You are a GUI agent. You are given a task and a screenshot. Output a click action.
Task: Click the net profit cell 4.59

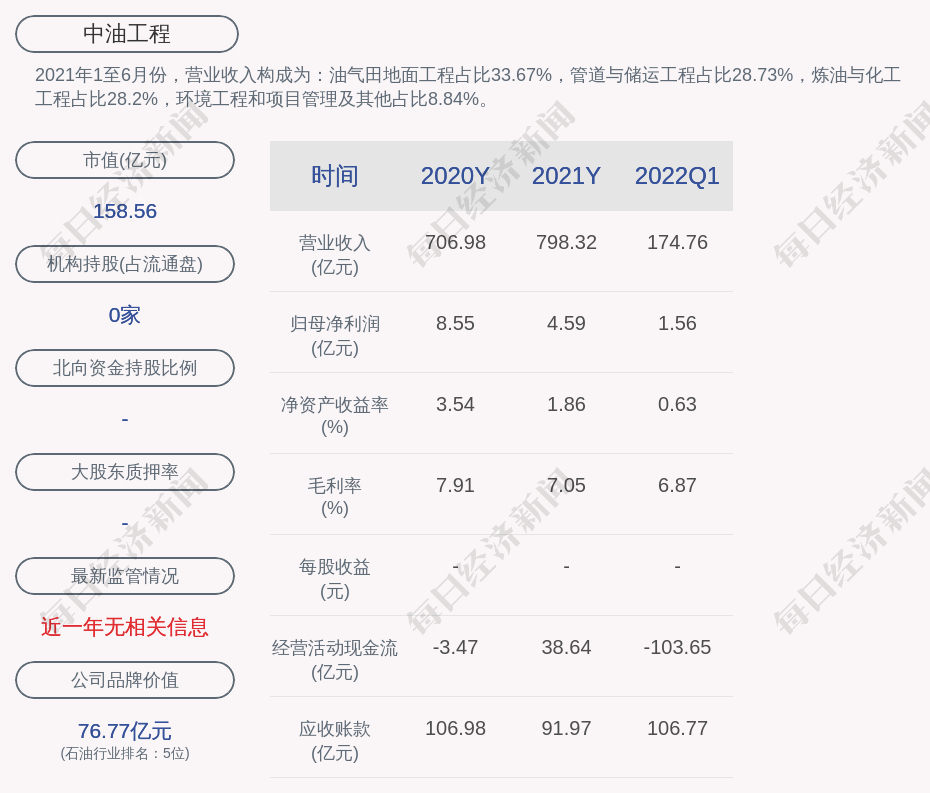coord(566,323)
